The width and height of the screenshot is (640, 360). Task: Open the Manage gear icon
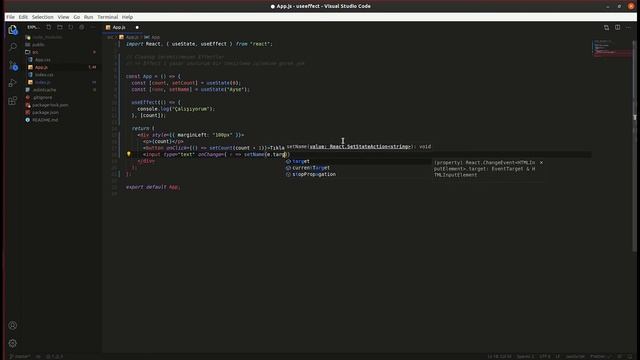coord(13,343)
